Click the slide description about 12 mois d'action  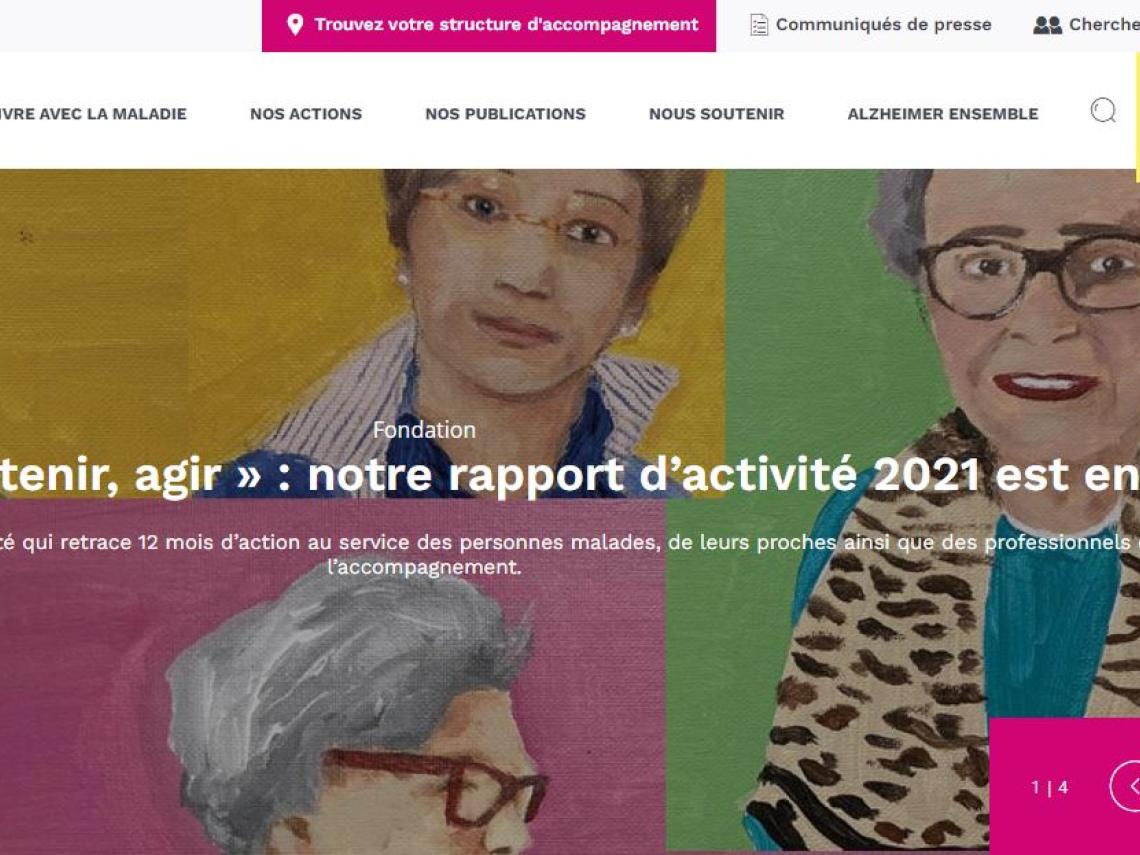(570, 554)
